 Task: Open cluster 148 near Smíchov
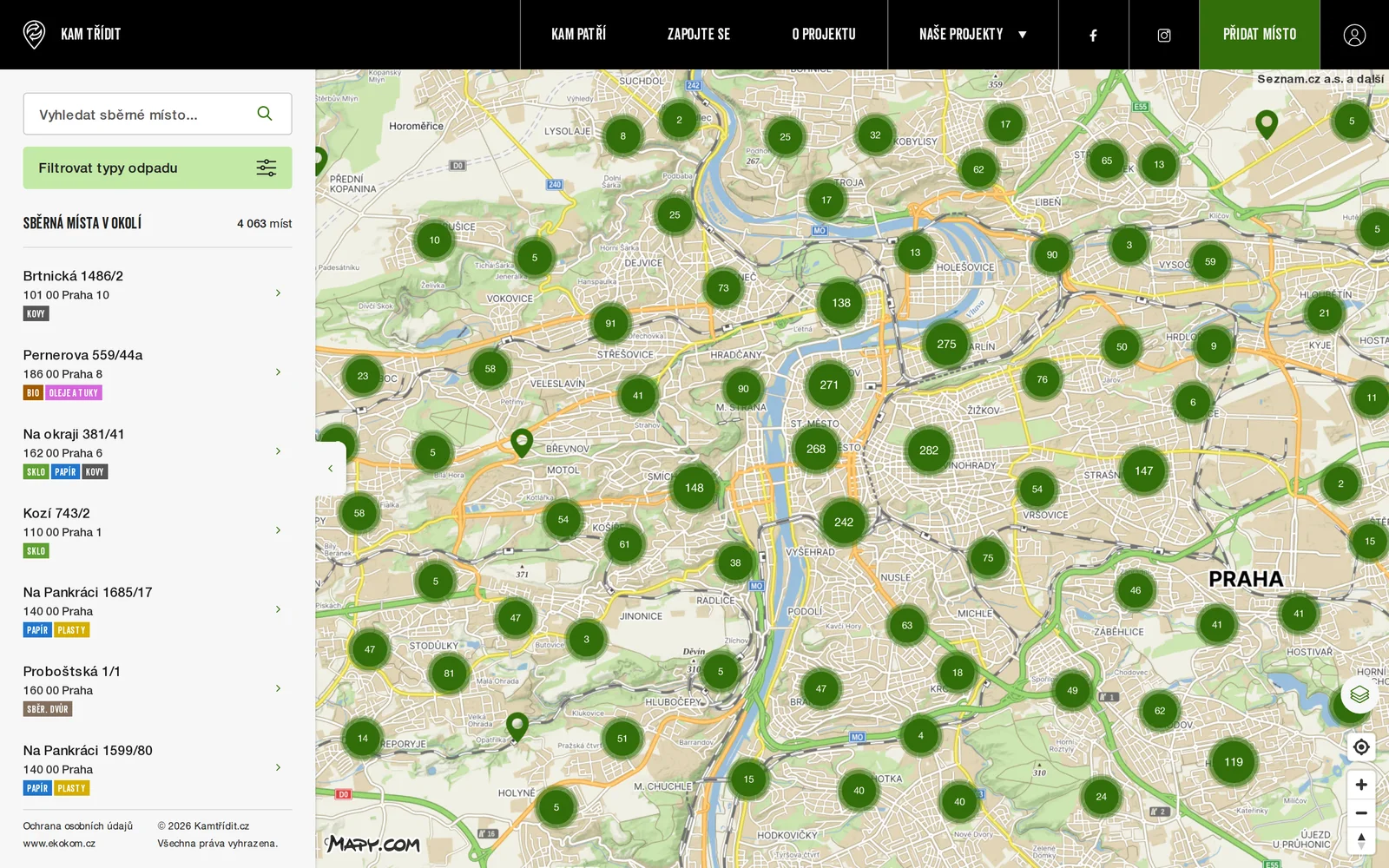click(x=694, y=488)
